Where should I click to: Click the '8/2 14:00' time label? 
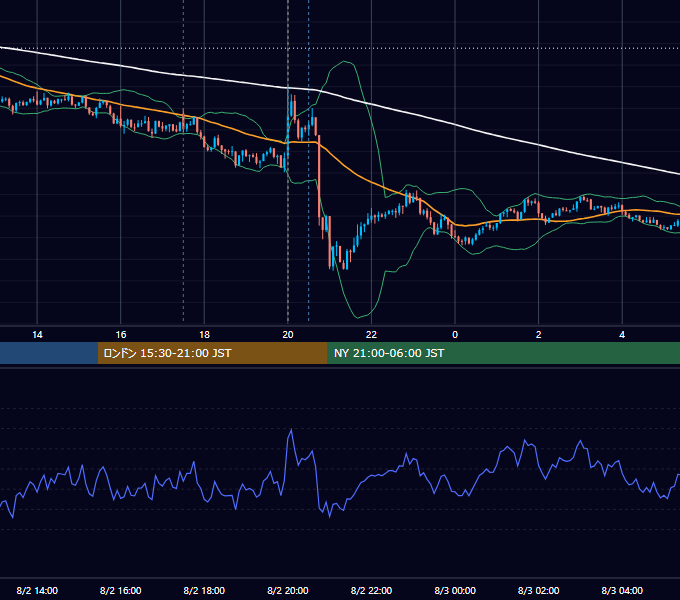37,590
